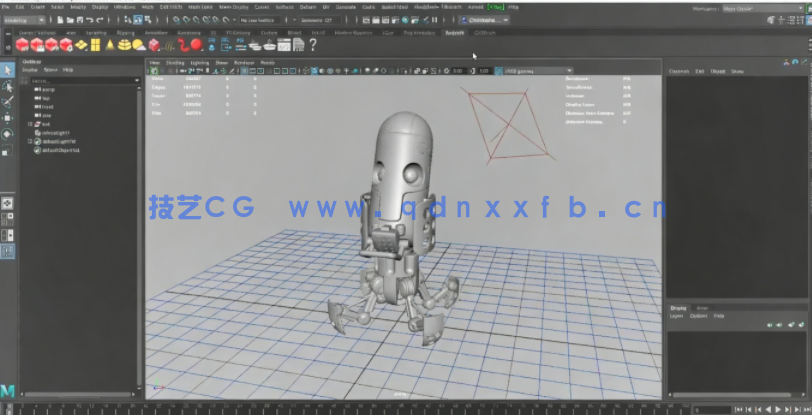Activate the Paint Selection tool
The image size is (812, 415).
click(x=8, y=102)
